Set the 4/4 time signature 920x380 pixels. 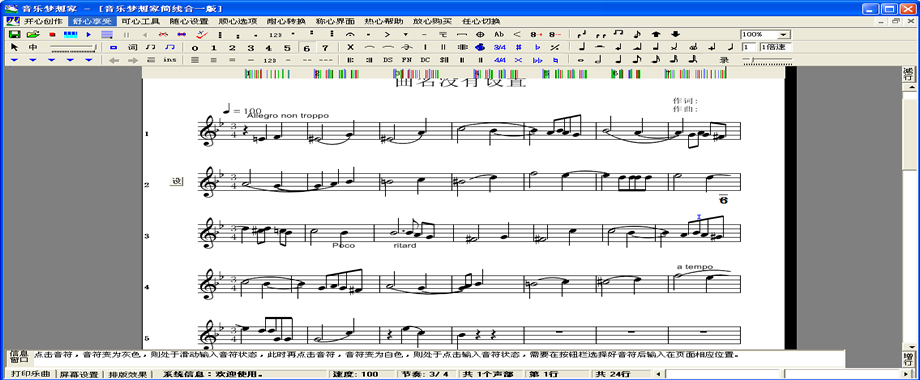pos(499,60)
